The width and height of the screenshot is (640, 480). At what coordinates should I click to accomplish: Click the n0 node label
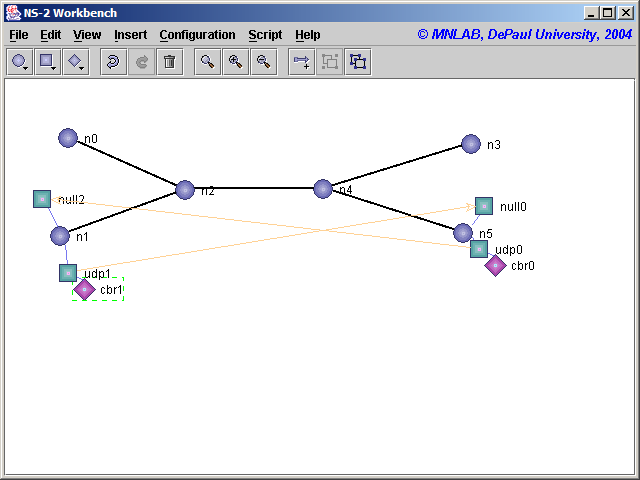pyautogui.click(x=91, y=139)
